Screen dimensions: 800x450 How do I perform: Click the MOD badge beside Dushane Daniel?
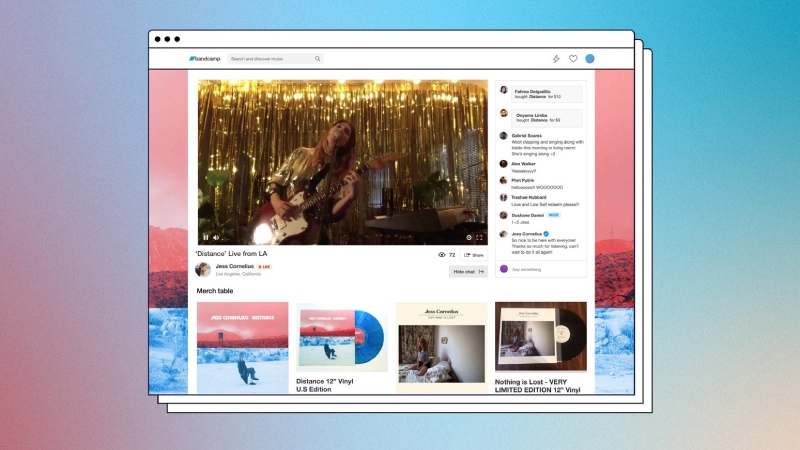point(554,215)
